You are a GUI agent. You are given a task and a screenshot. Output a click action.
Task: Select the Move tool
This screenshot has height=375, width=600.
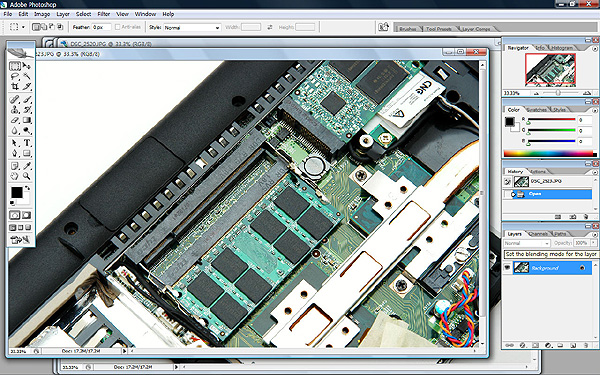27,66
